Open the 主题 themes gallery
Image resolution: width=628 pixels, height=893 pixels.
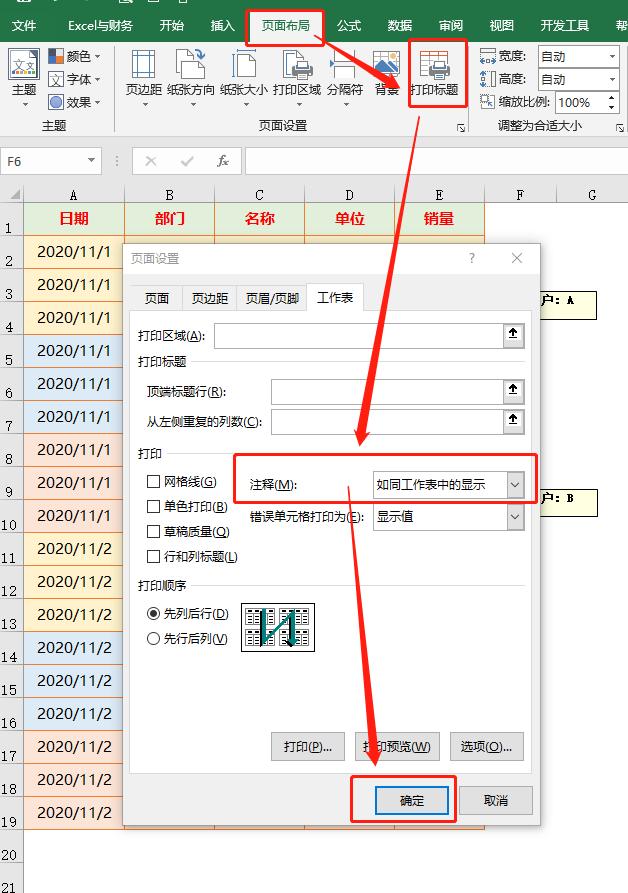(x=24, y=78)
